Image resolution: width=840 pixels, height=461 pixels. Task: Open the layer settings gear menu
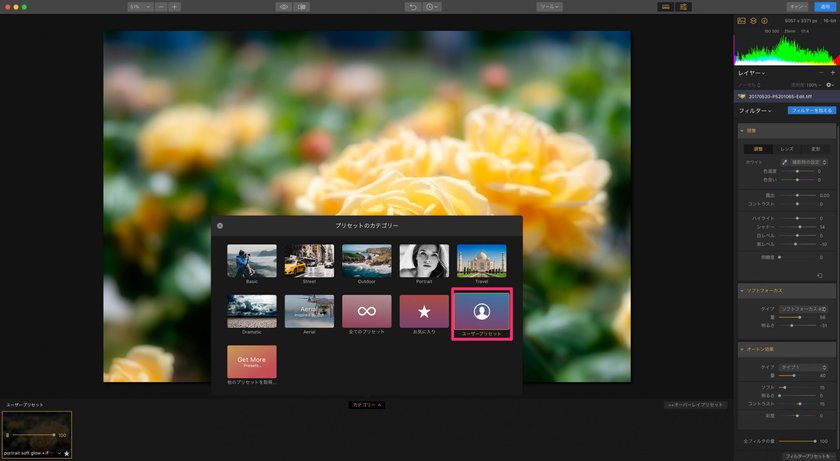pyautogui.click(x=830, y=85)
